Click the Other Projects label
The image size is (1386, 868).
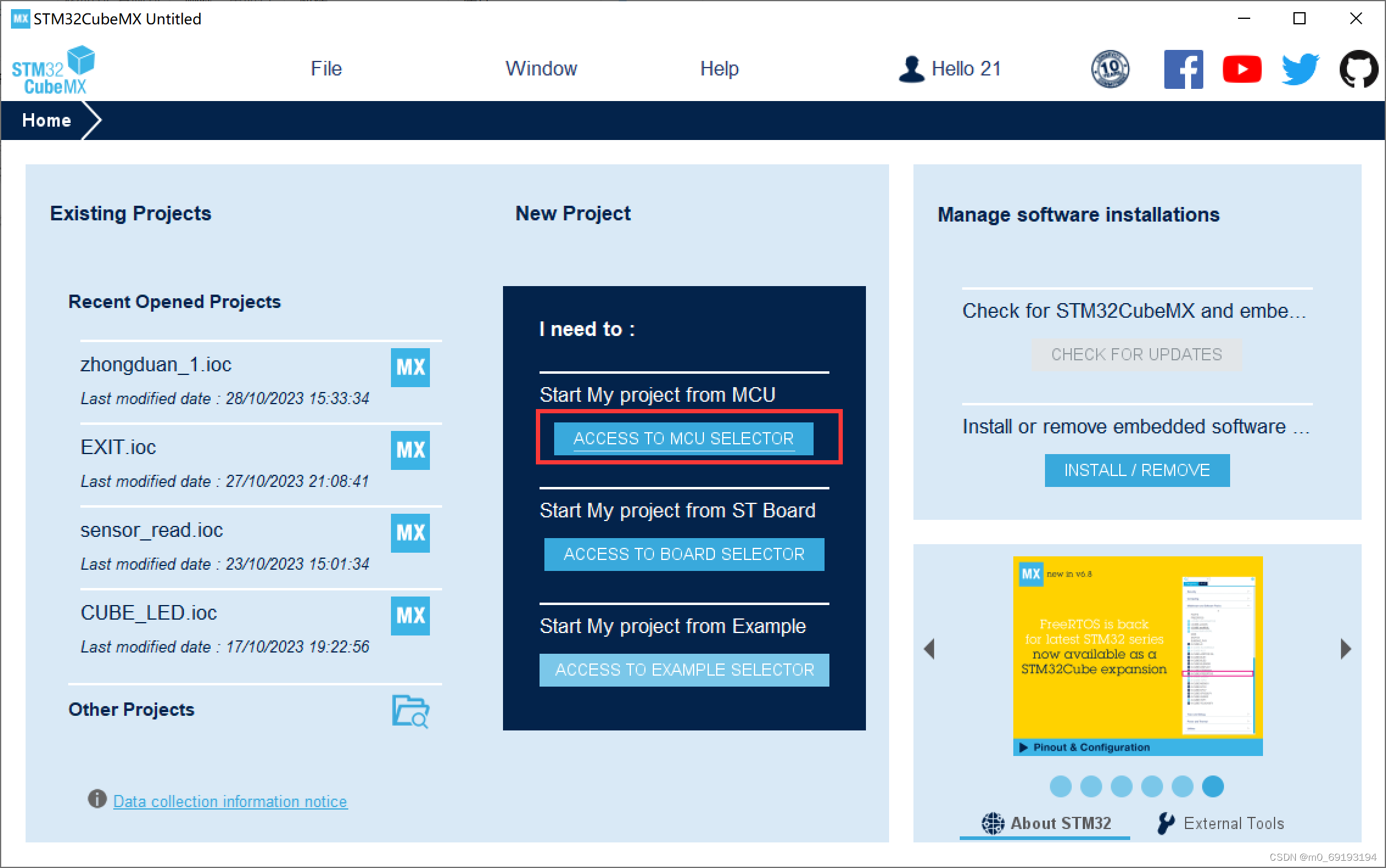[131, 709]
